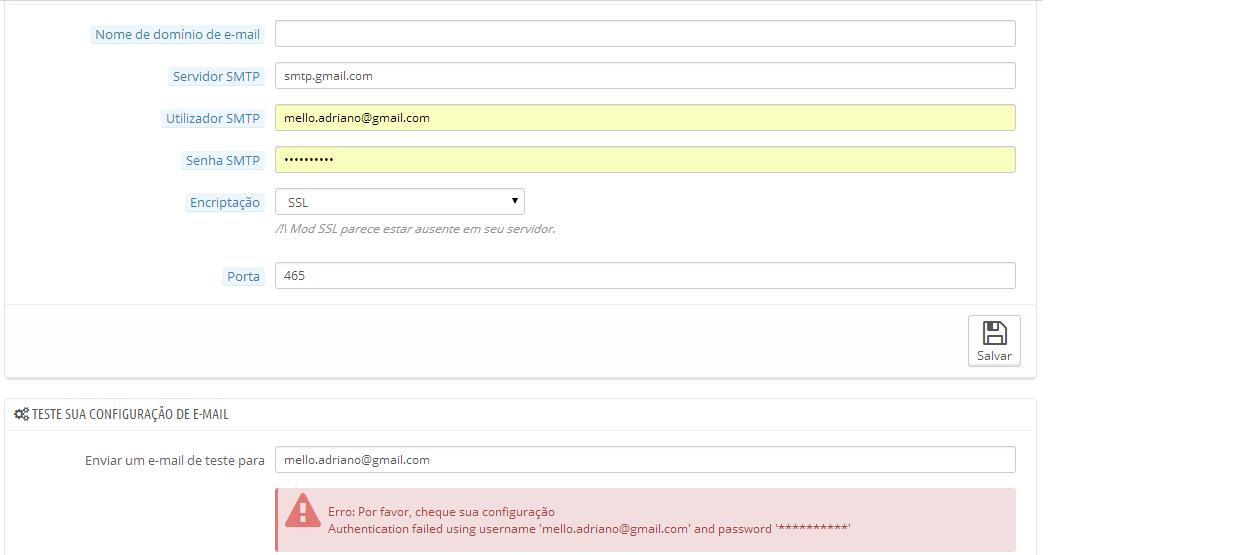Click the Teste sua configuração de e-mail heading

(130, 414)
